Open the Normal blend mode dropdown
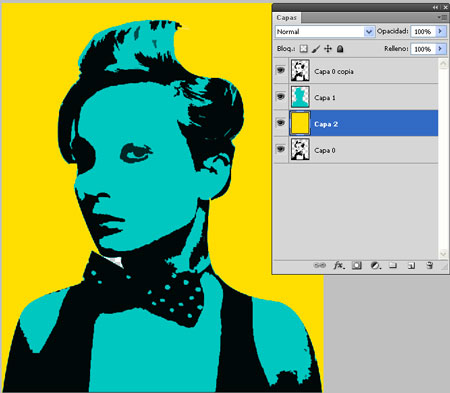 click(325, 32)
